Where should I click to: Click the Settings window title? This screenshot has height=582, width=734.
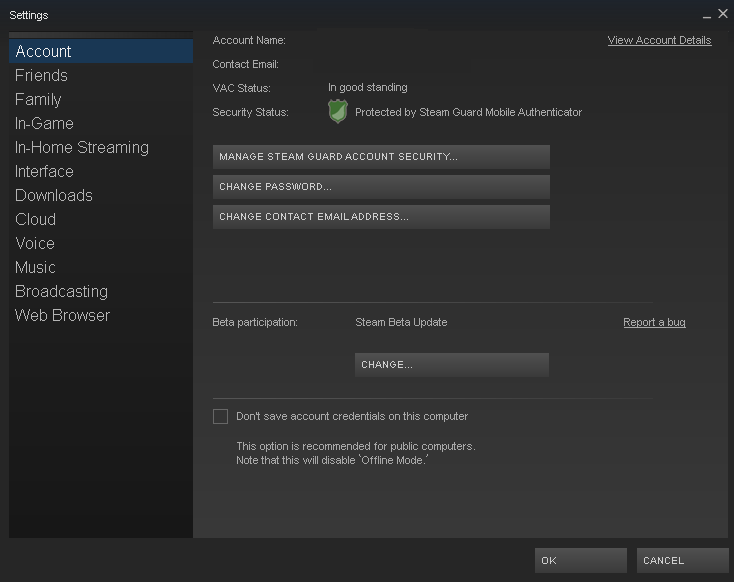[x=29, y=15]
